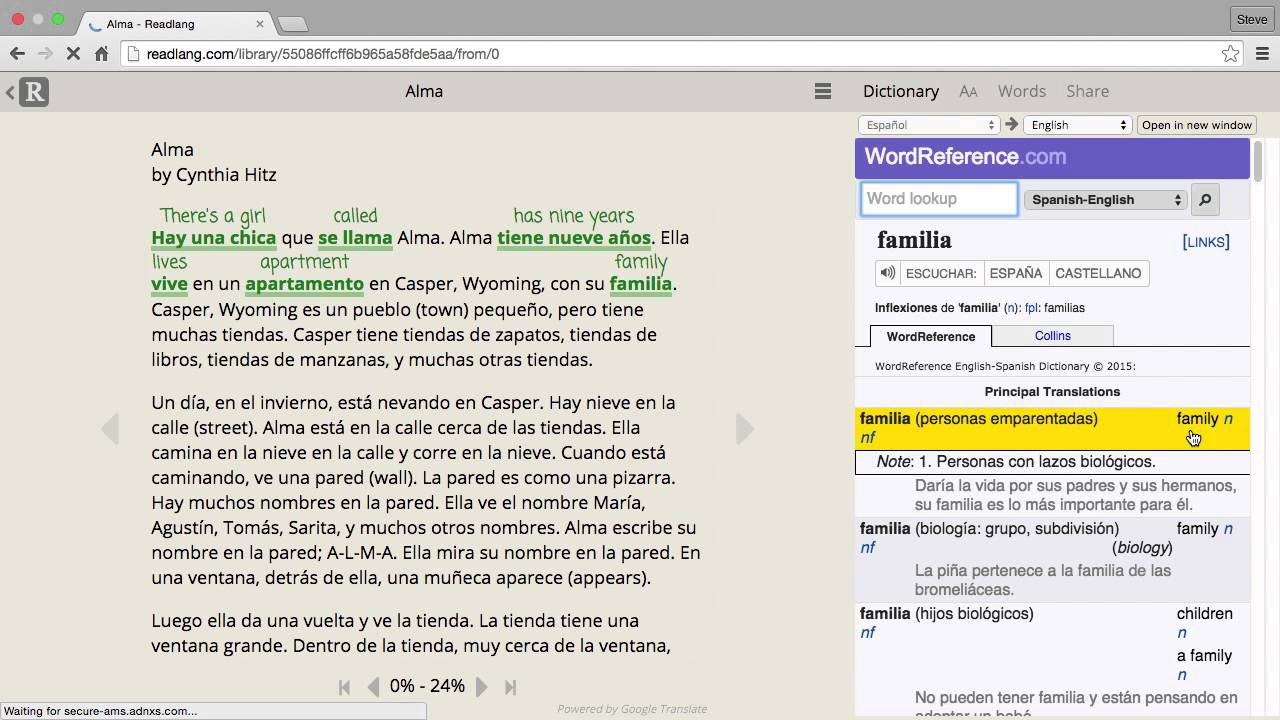Play audio with the speaker icon
1280x720 pixels.
point(887,273)
